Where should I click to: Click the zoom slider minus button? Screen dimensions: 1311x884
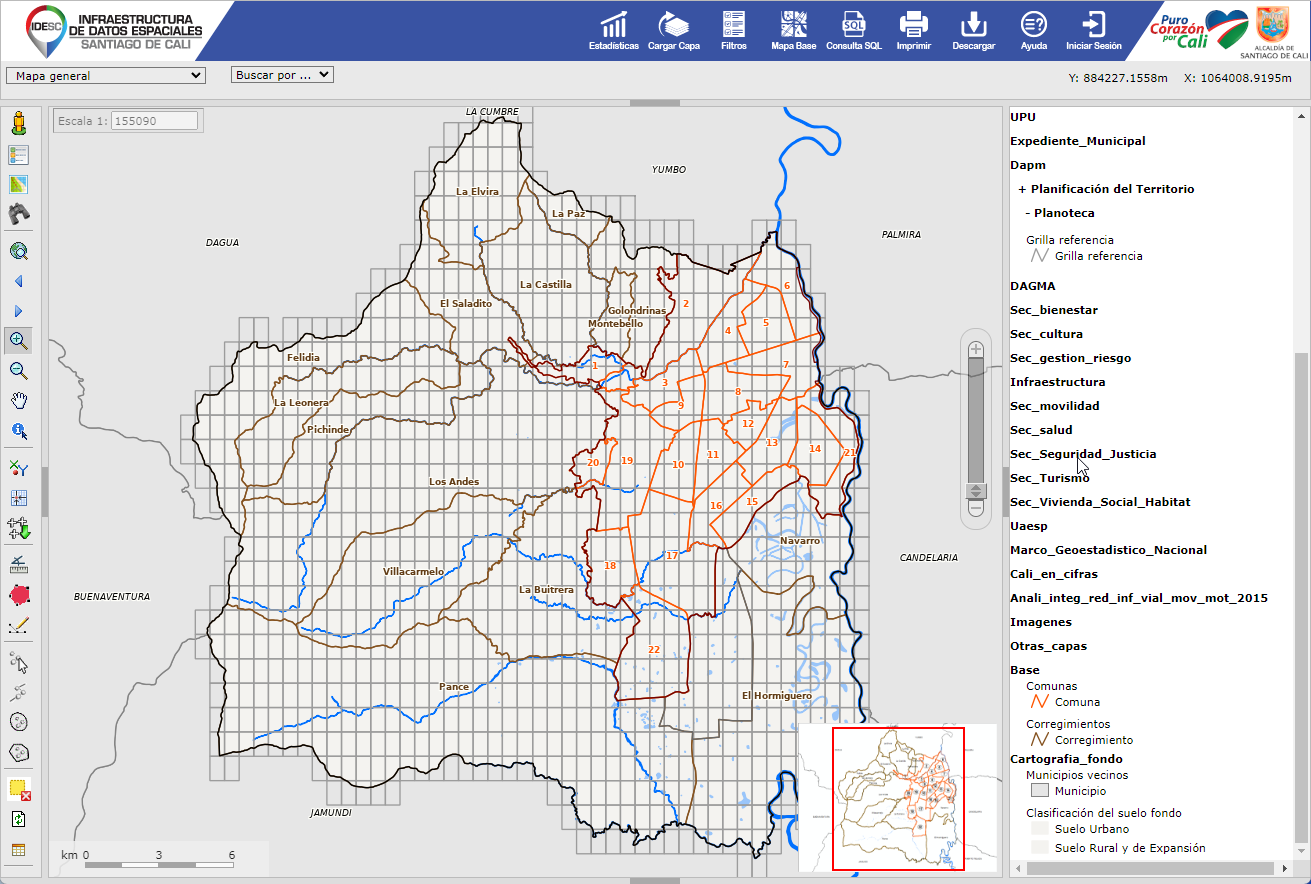click(977, 508)
